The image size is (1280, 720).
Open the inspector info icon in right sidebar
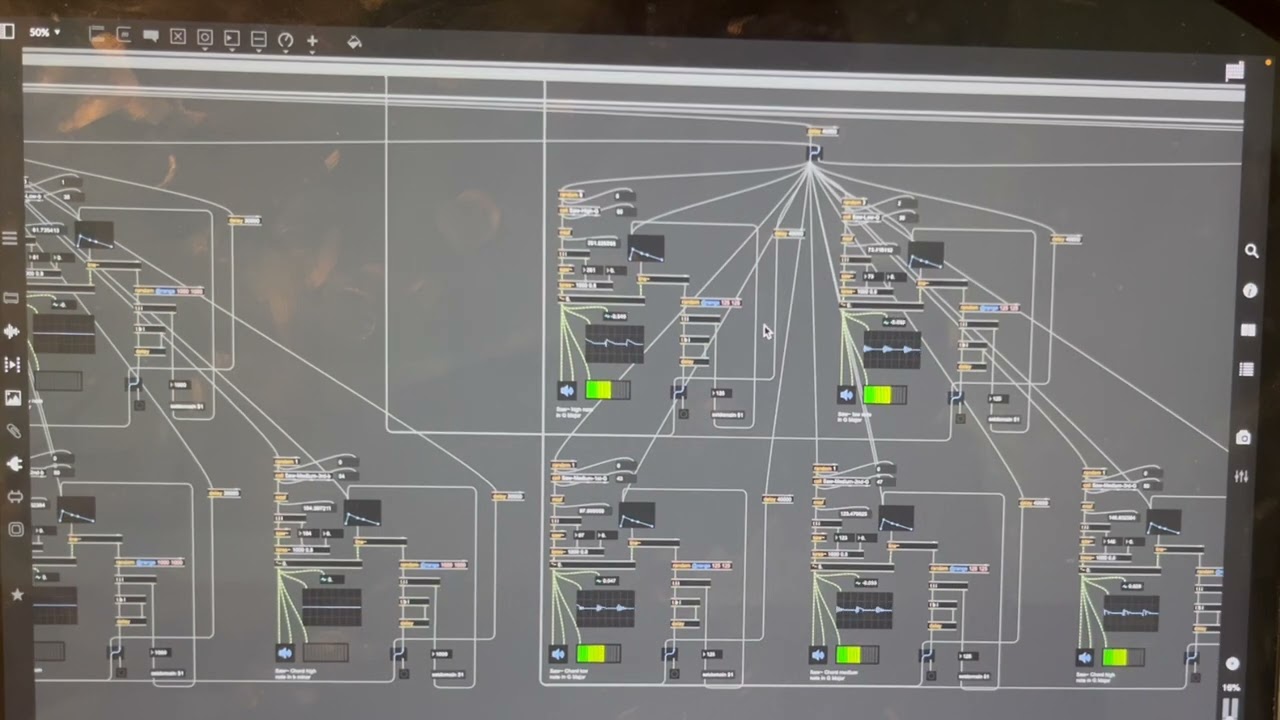(x=1250, y=291)
